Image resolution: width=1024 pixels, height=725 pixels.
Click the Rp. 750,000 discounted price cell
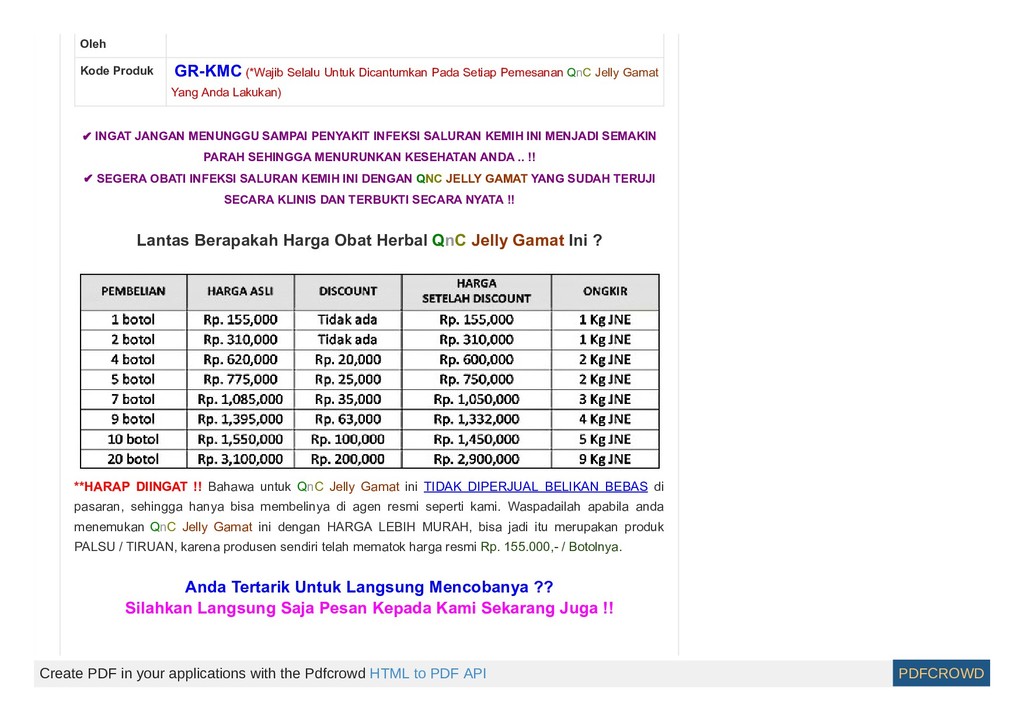coord(476,379)
